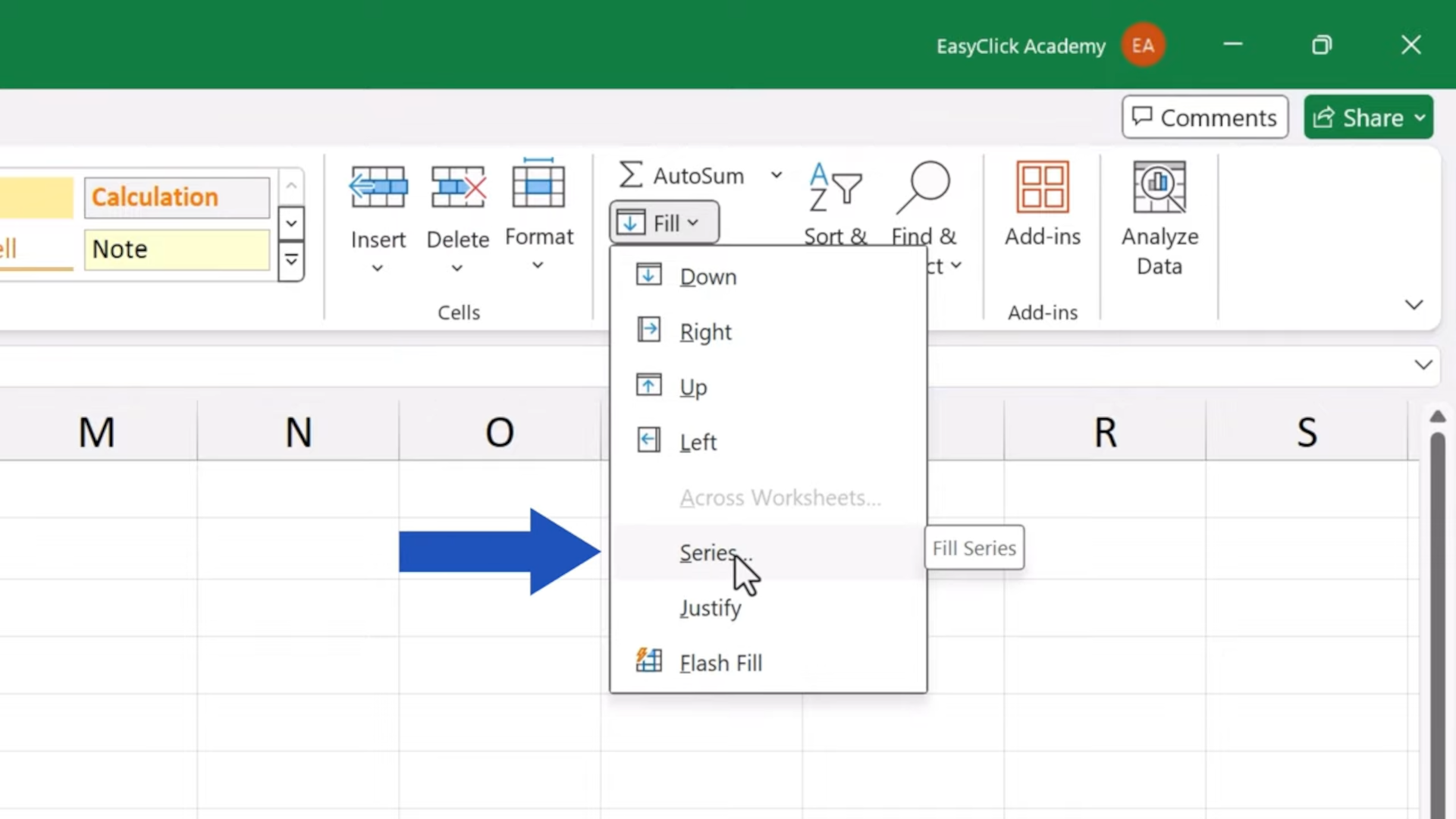Select Fill Right option

click(x=705, y=332)
